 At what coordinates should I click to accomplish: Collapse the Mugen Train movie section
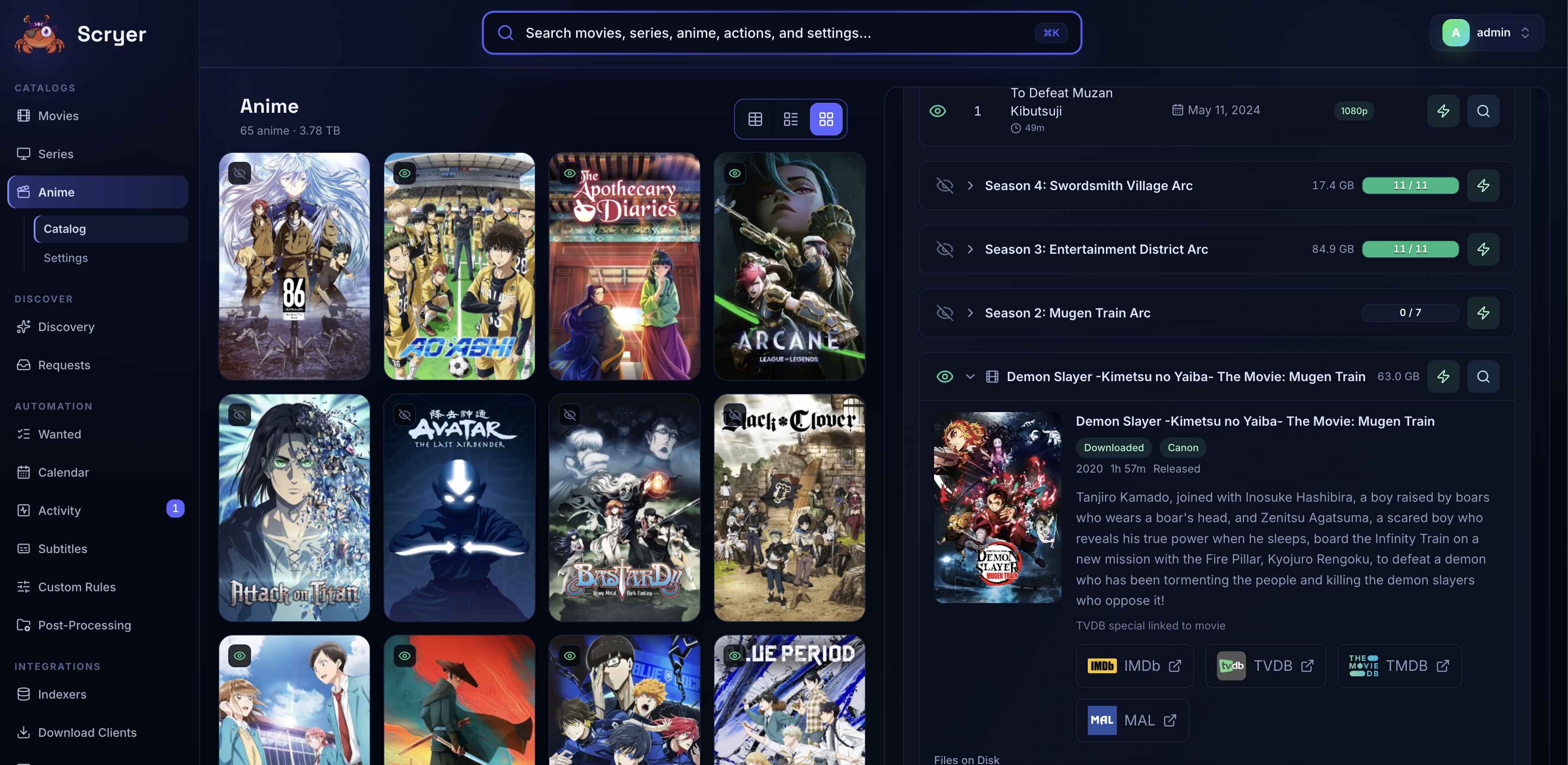point(970,377)
